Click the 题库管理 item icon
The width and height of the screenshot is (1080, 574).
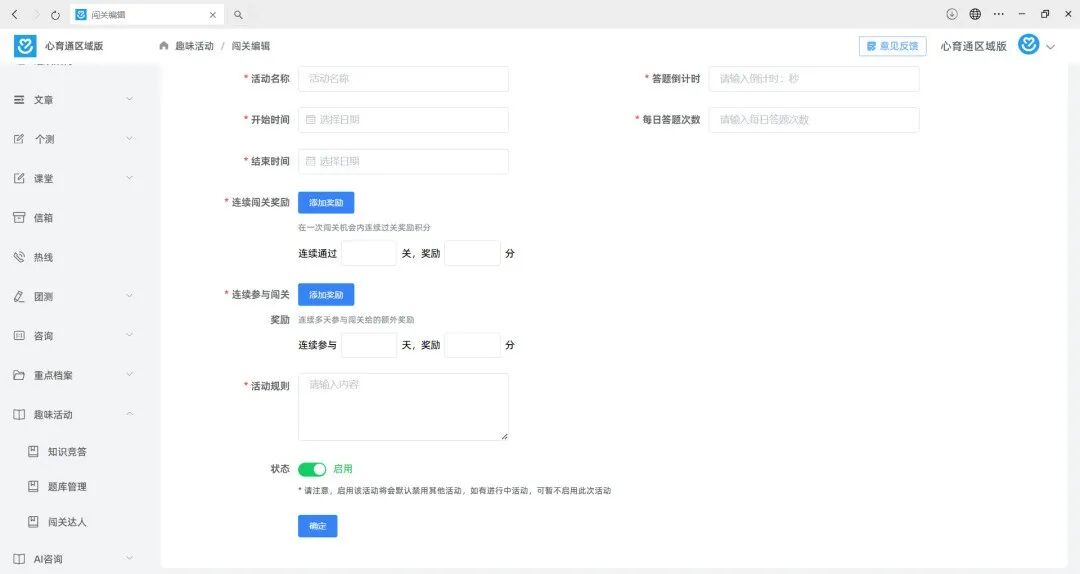tap(33, 486)
